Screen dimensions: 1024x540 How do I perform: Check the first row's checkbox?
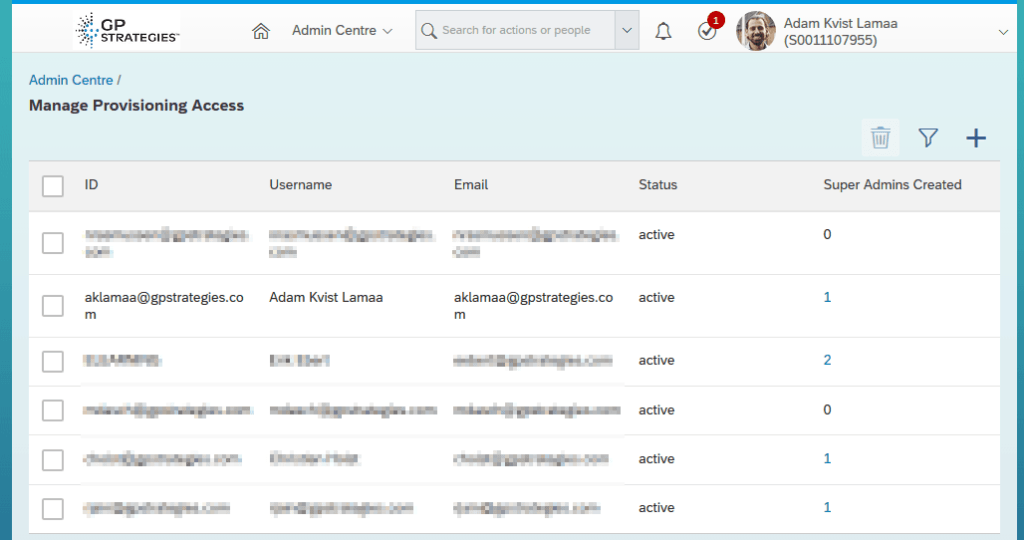[x=53, y=243]
